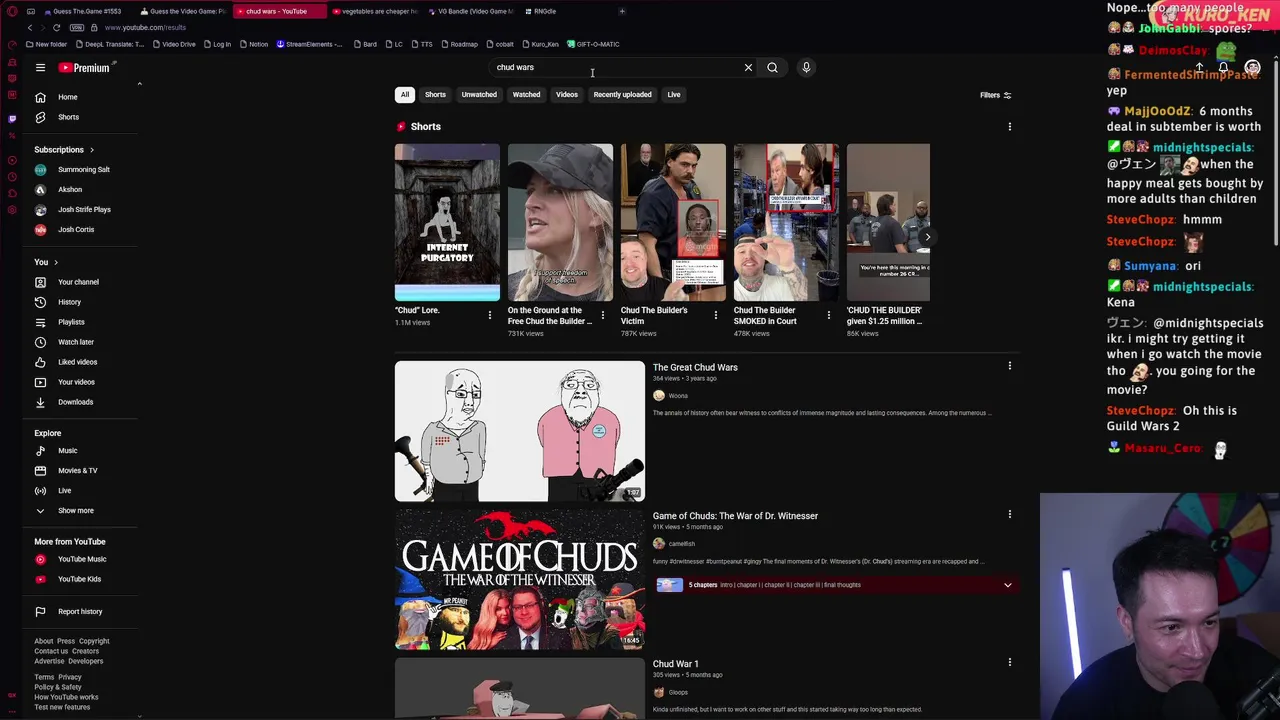Open the Home icon in sidebar

40,97
